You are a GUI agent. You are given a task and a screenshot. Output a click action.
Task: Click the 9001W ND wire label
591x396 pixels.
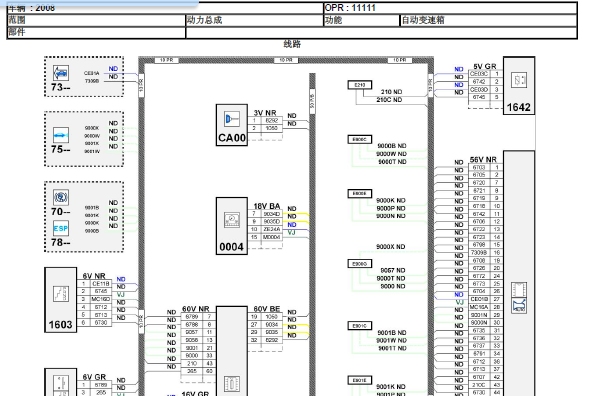tap(391, 340)
